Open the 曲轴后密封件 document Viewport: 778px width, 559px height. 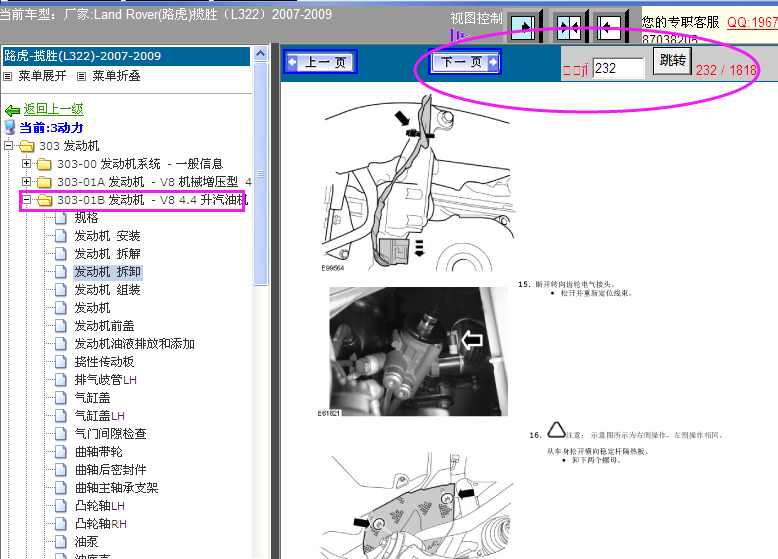click(111, 470)
